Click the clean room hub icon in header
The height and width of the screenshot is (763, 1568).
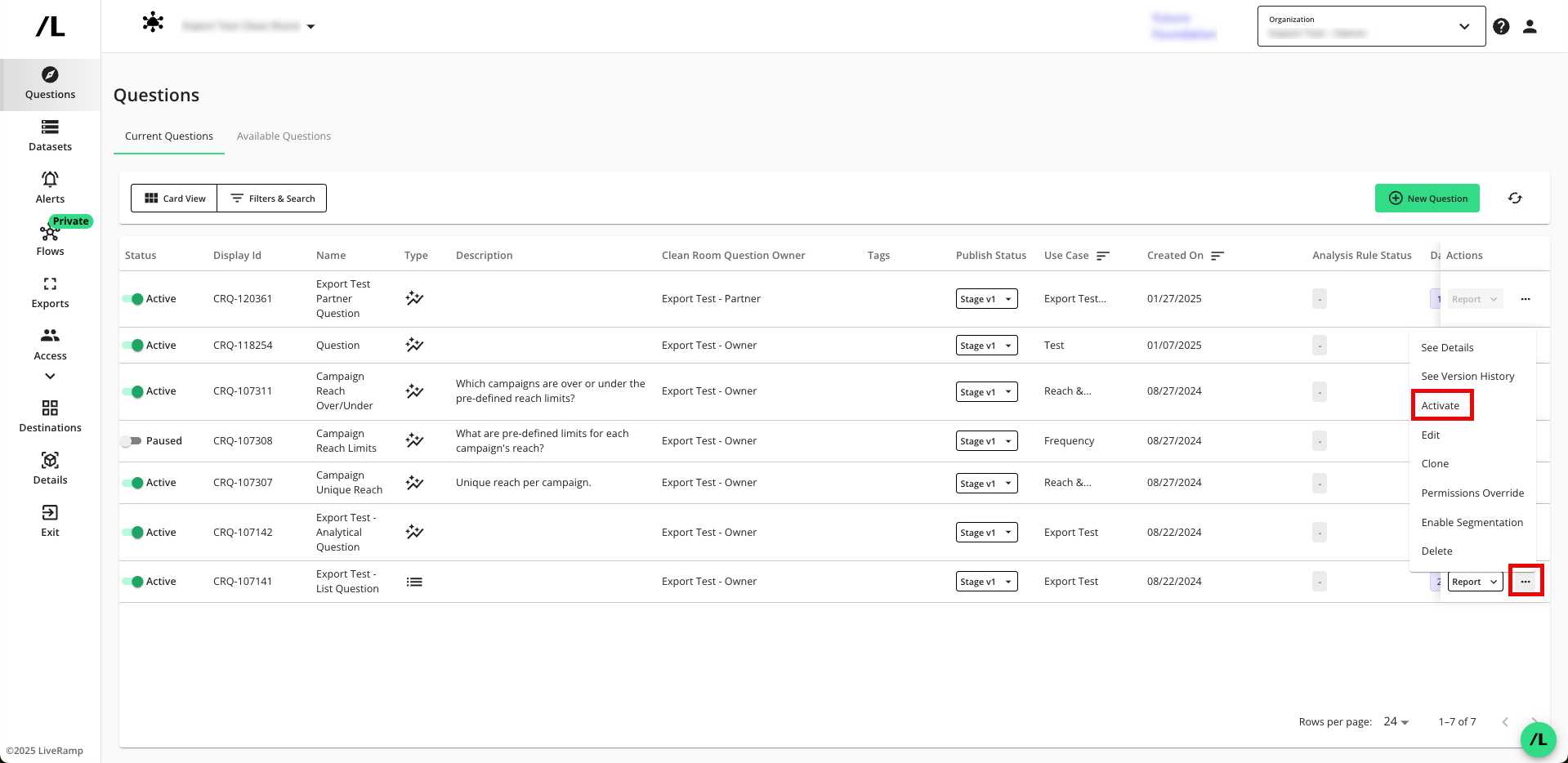153,22
